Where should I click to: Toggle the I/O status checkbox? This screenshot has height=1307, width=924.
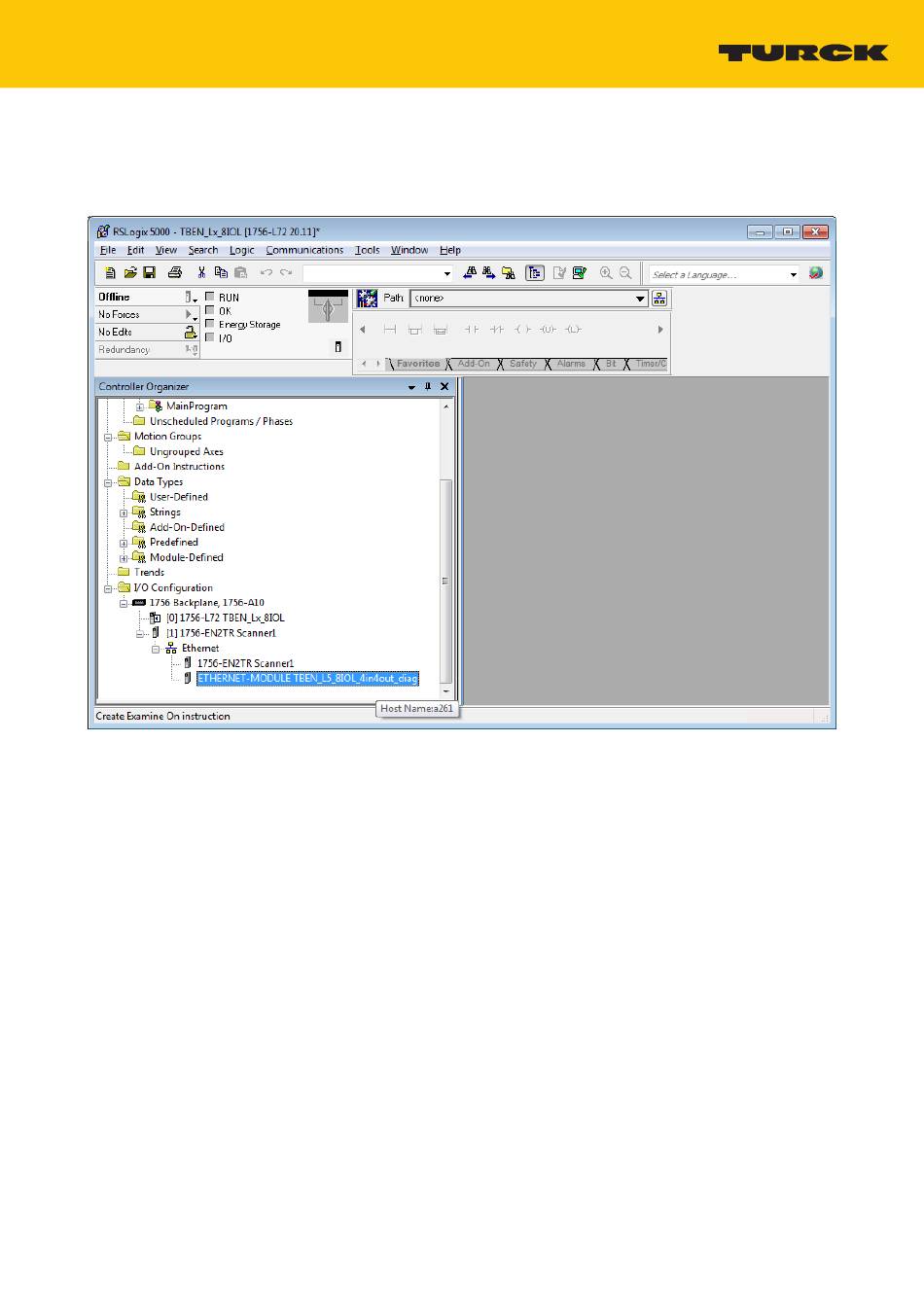tap(210, 337)
